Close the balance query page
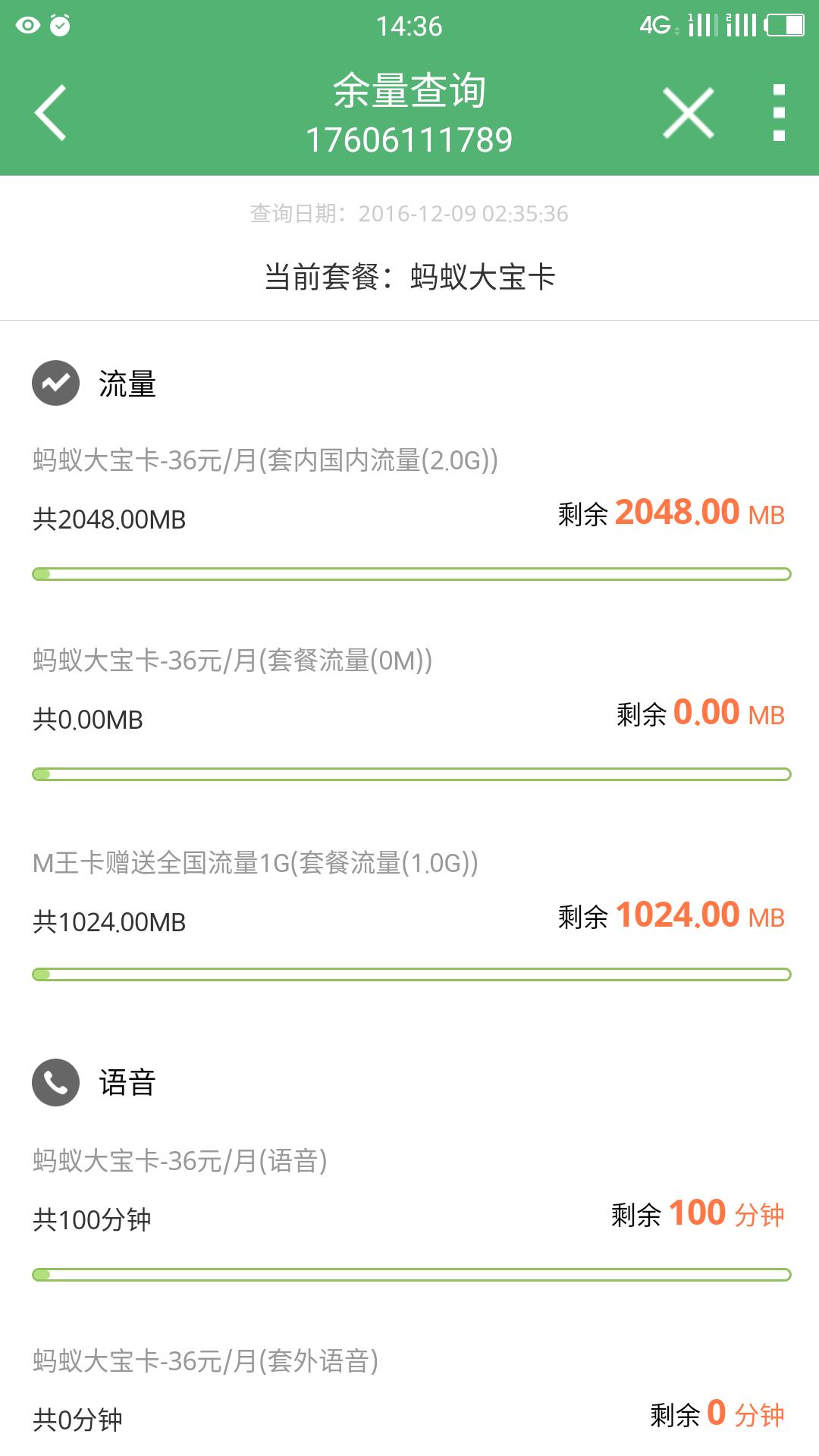This screenshot has width=819, height=1456. click(688, 113)
